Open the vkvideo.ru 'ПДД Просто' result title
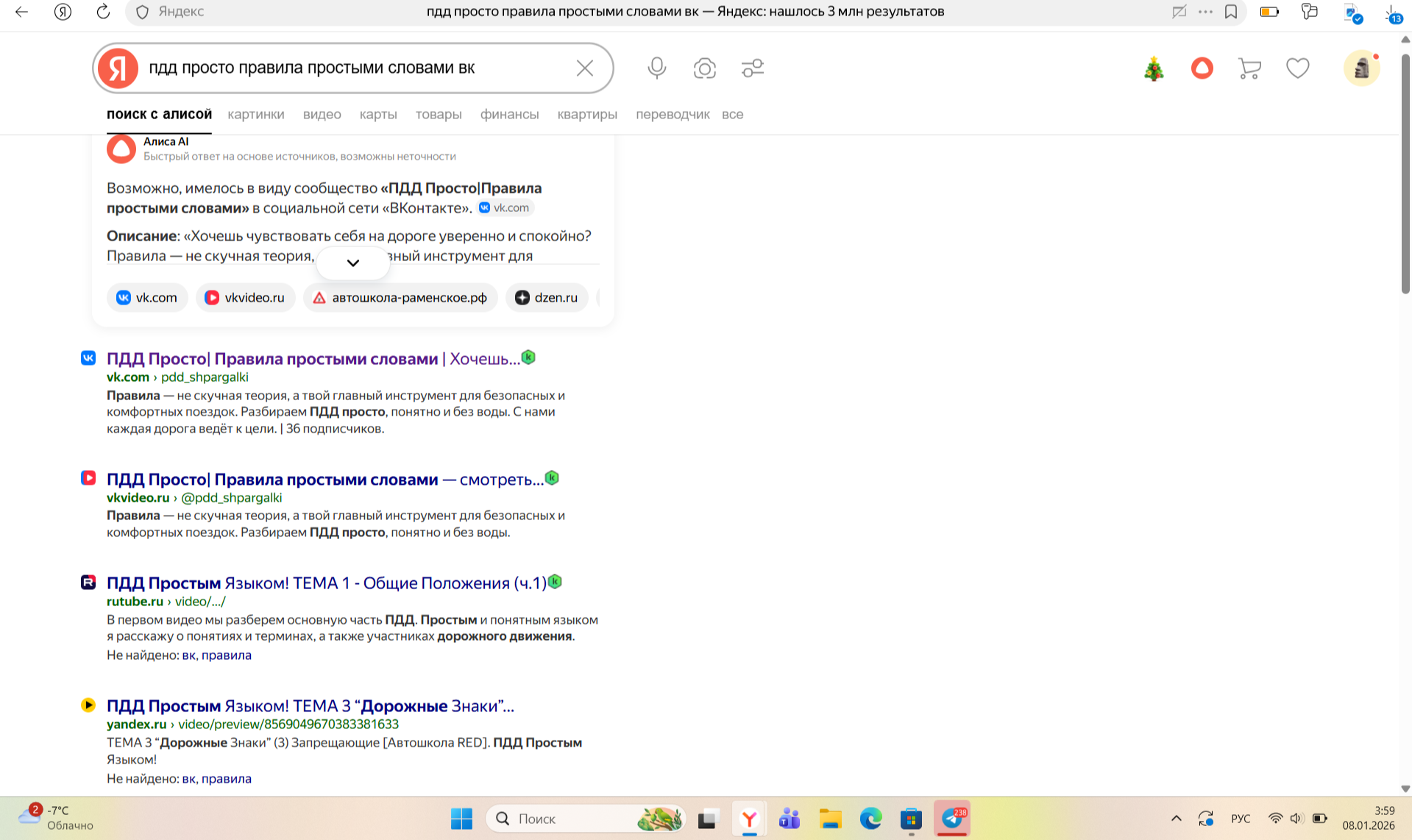The image size is (1412, 840). pyautogui.click(x=325, y=479)
